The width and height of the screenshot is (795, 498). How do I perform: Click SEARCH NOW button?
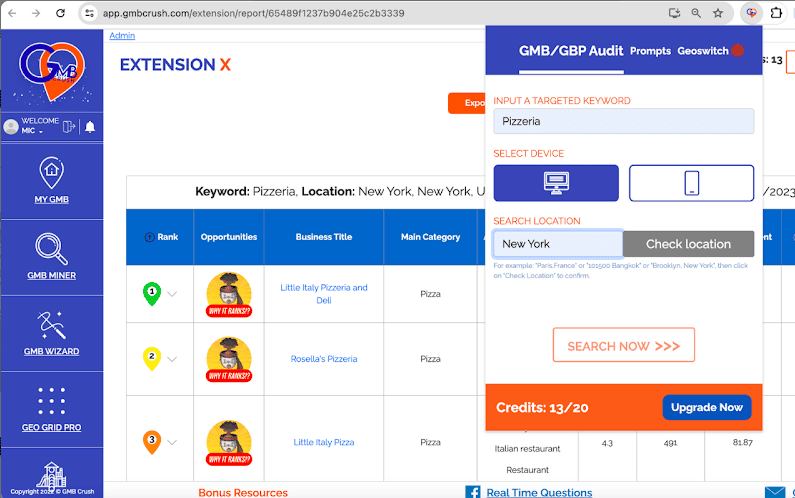click(624, 345)
